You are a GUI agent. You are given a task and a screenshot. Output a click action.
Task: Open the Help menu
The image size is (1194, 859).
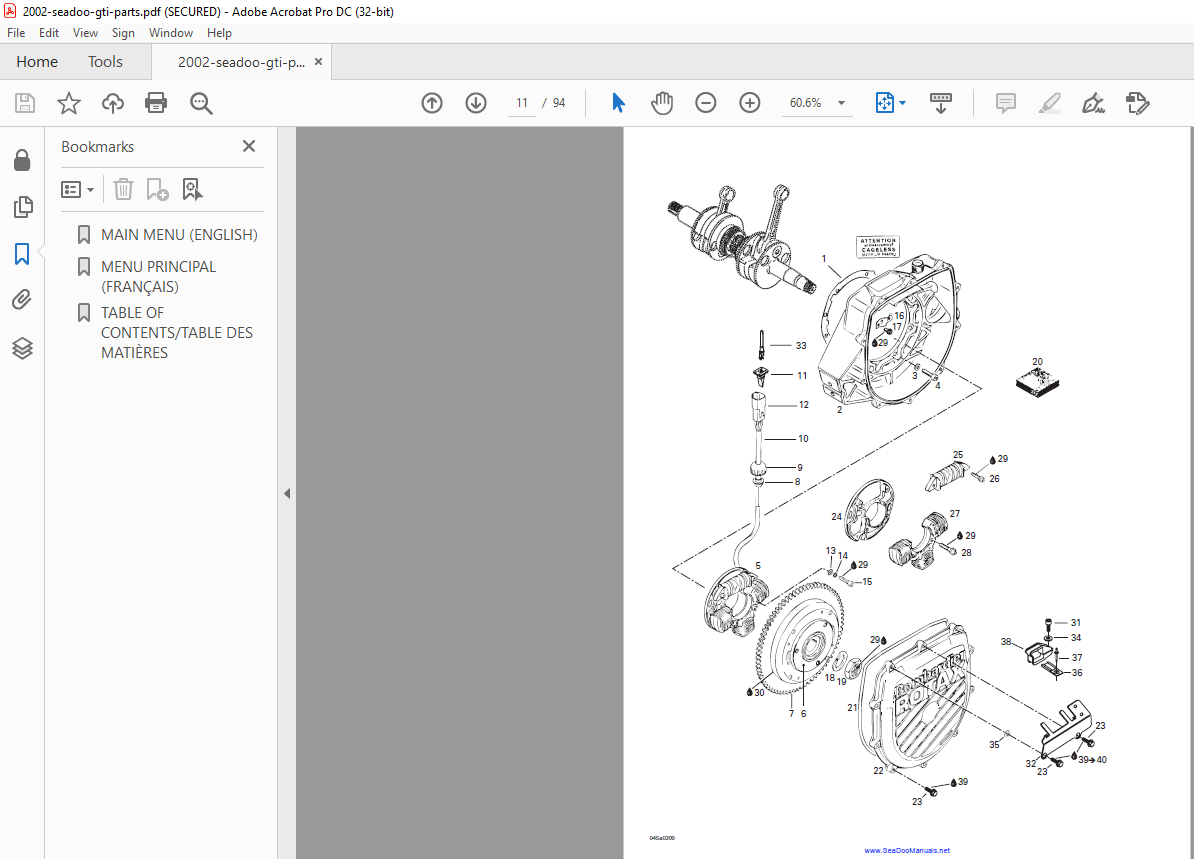click(x=219, y=33)
